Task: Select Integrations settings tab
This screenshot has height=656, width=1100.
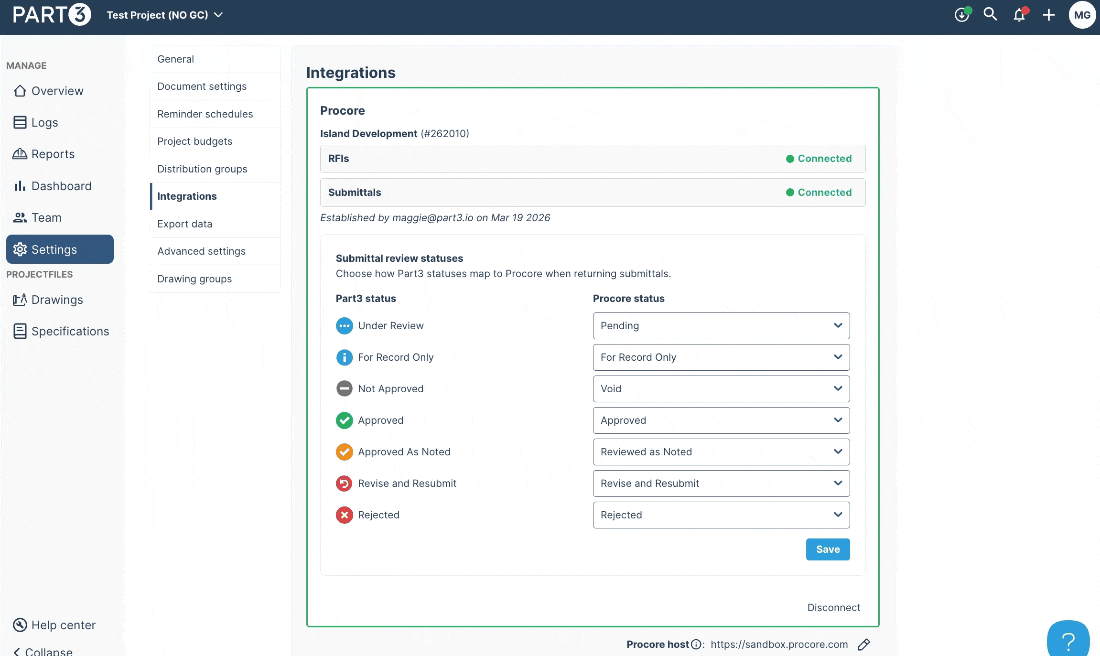Action: click(x=215, y=196)
